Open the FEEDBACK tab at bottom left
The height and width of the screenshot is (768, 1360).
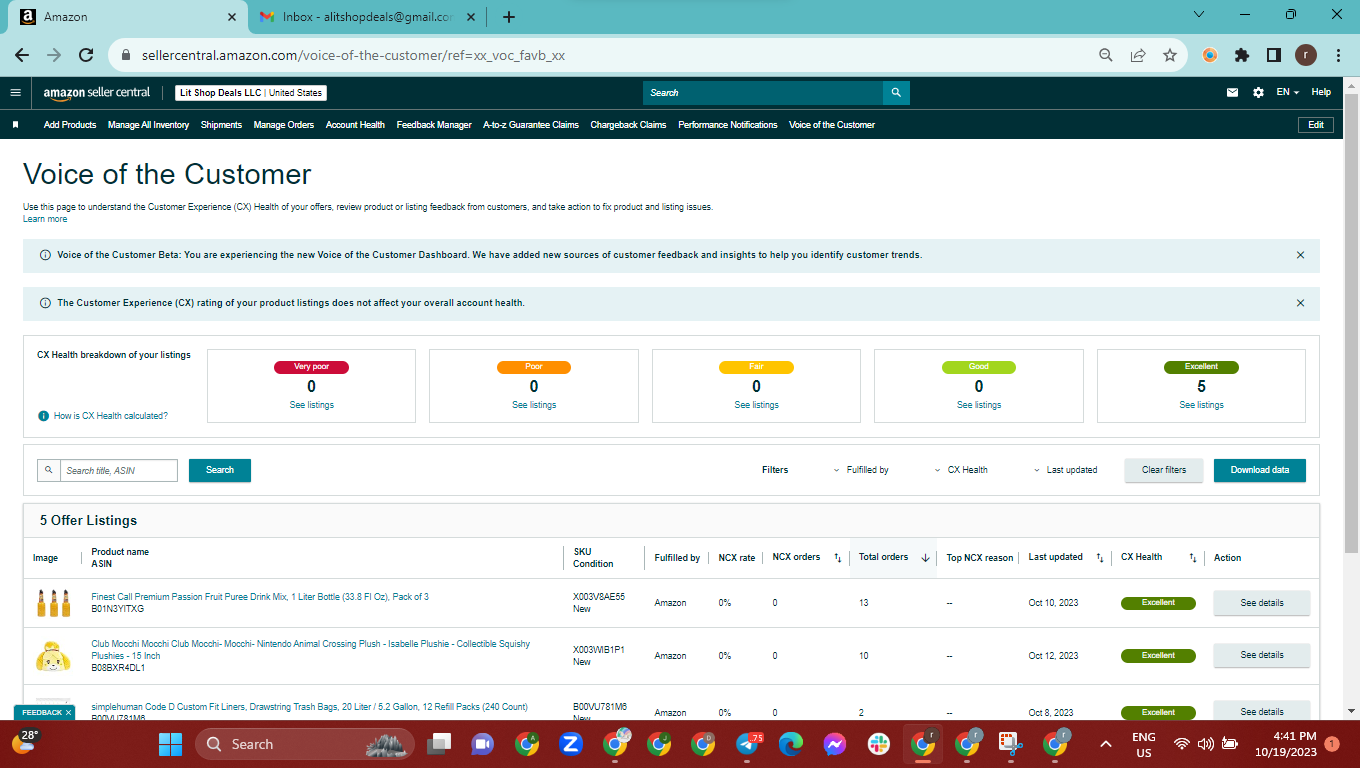44,713
